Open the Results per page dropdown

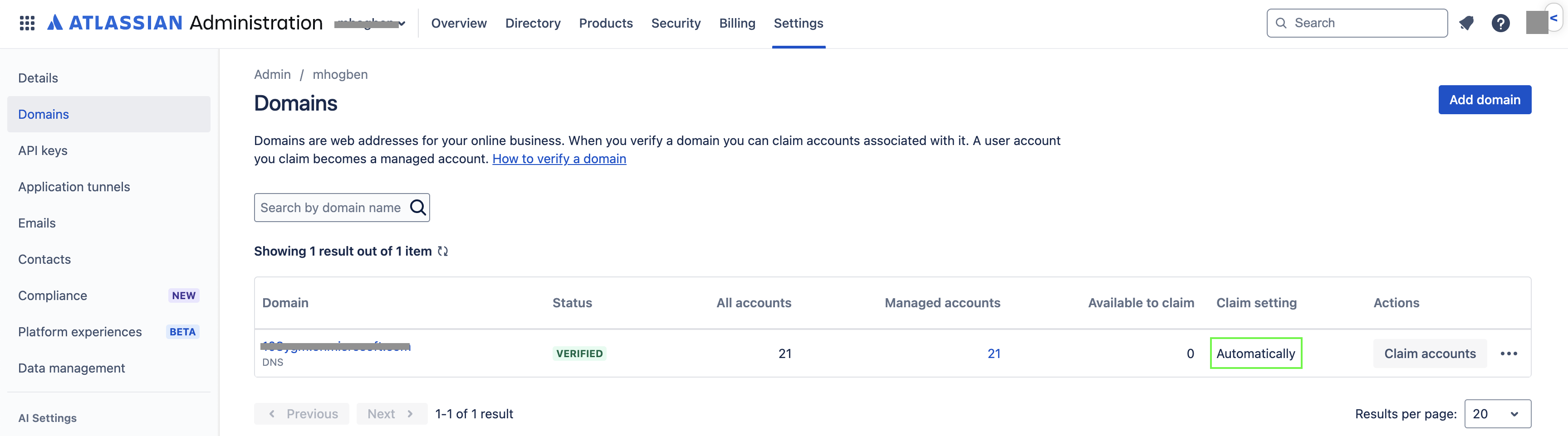[1497, 414]
